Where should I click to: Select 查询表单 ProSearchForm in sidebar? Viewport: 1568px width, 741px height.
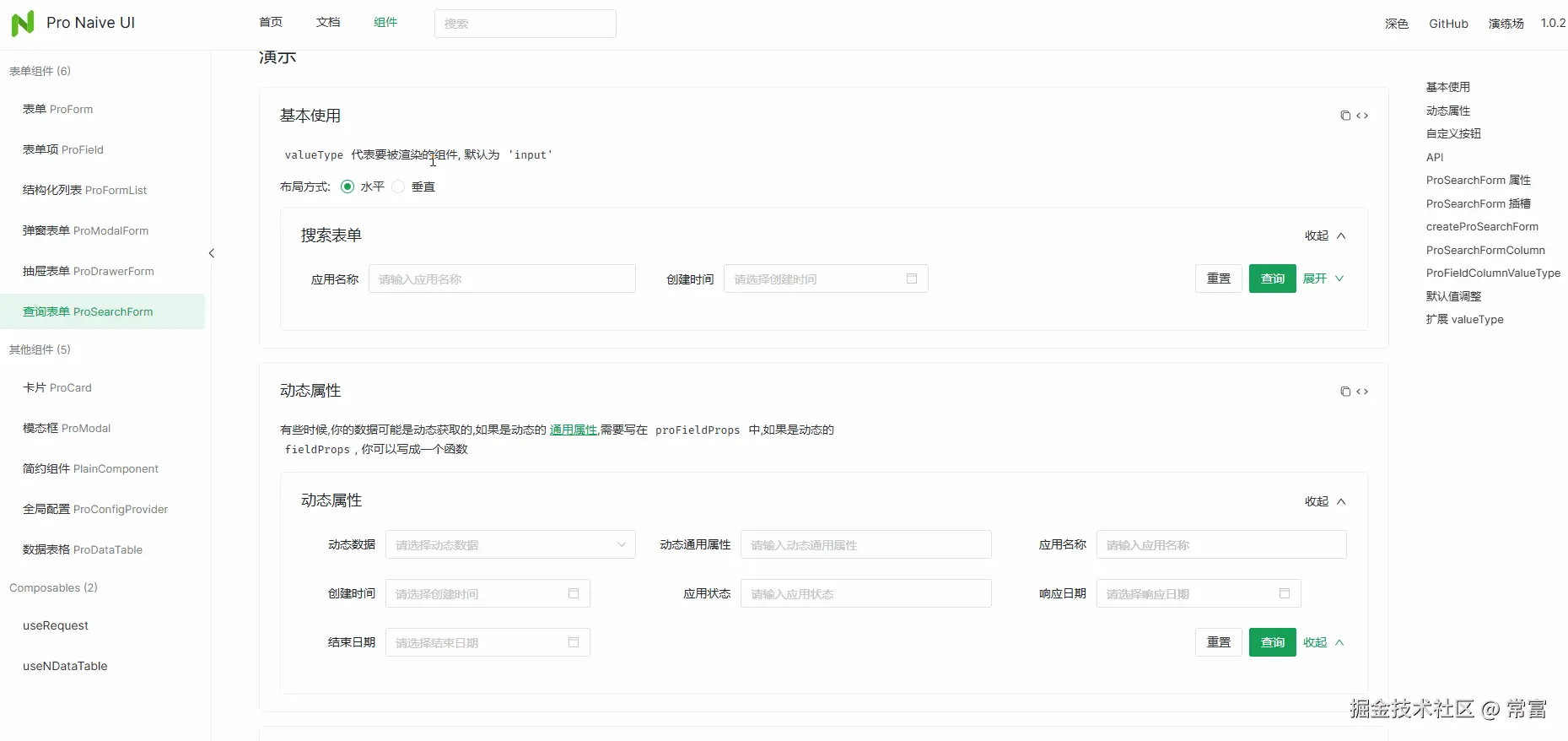coord(102,311)
